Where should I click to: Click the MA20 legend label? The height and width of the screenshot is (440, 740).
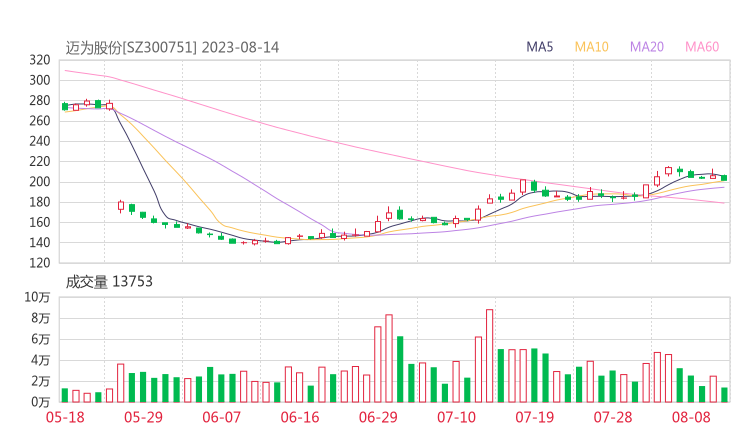click(x=647, y=47)
